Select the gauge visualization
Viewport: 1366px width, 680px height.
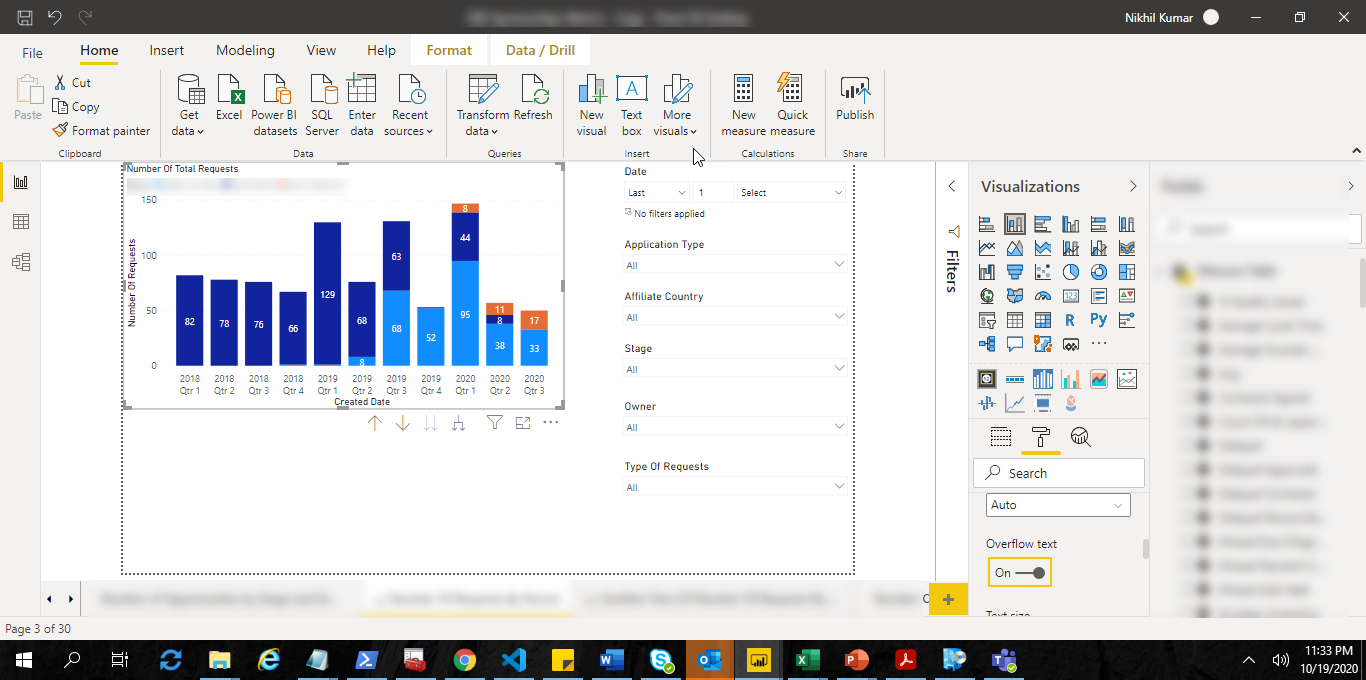(x=1043, y=296)
